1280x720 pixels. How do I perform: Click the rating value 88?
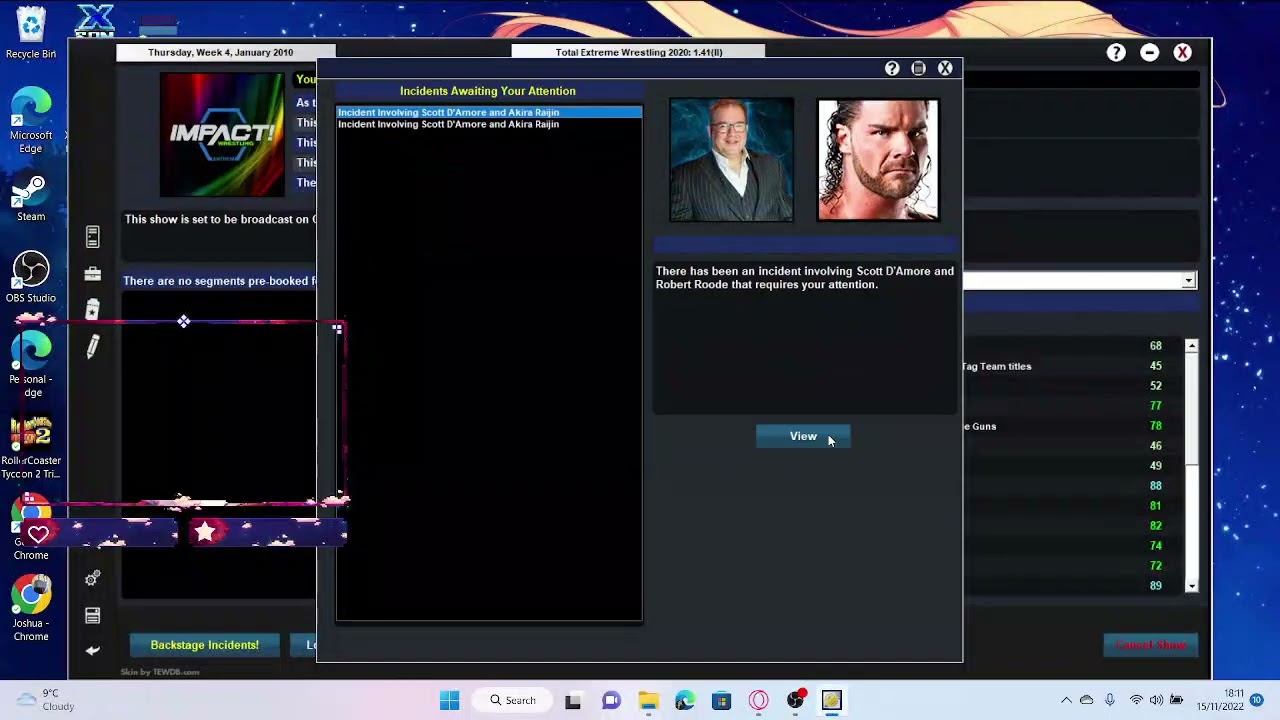point(1155,486)
